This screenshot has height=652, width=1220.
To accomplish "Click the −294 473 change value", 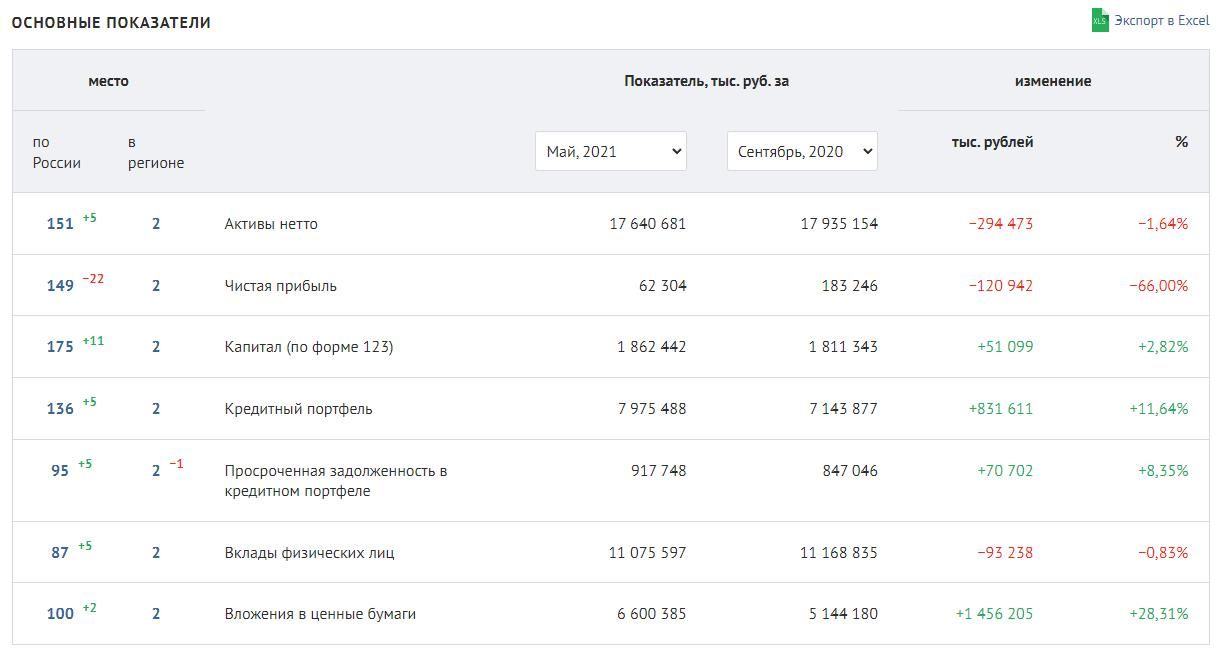I will pyautogui.click(x=1001, y=224).
